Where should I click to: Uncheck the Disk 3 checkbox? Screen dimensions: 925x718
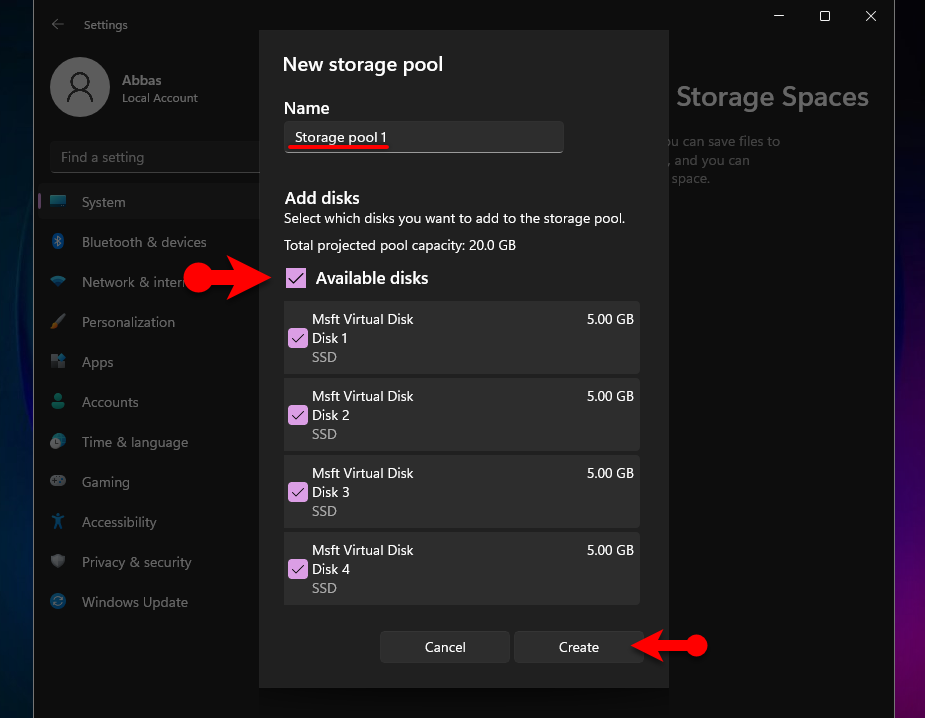click(x=298, y=492)
